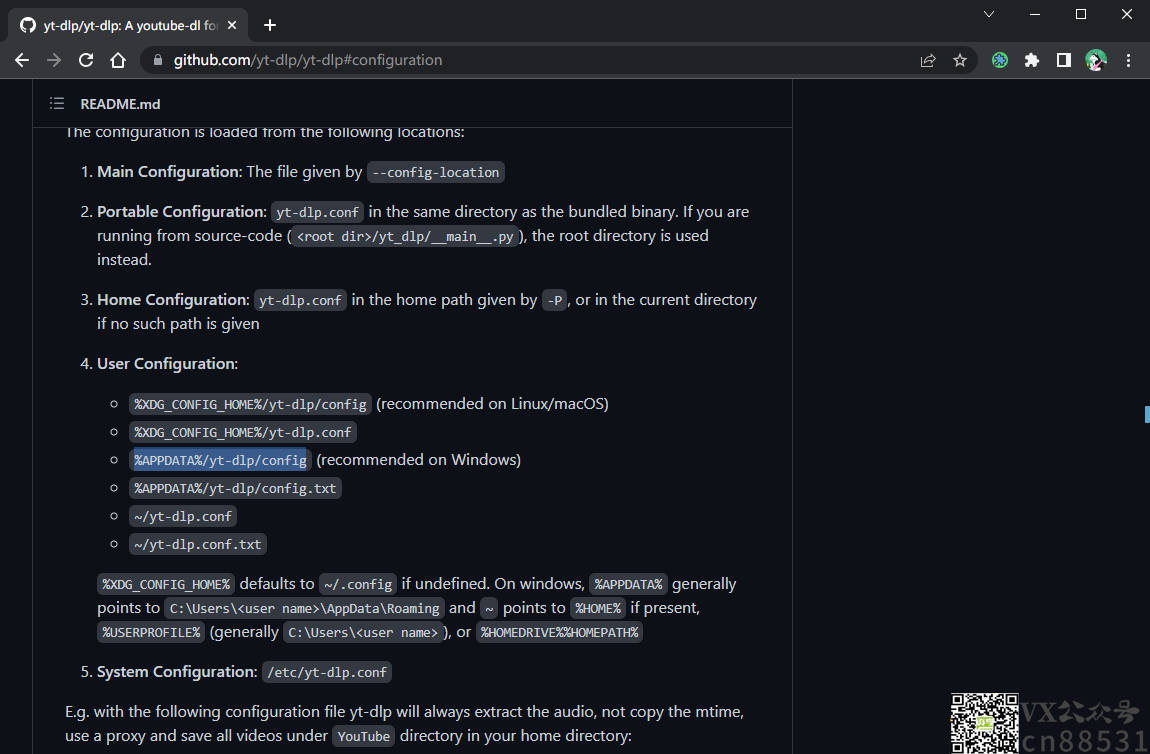1150x754 pixels.
Task: Click the ~/.config default path code
Action: tap(358, 585)
